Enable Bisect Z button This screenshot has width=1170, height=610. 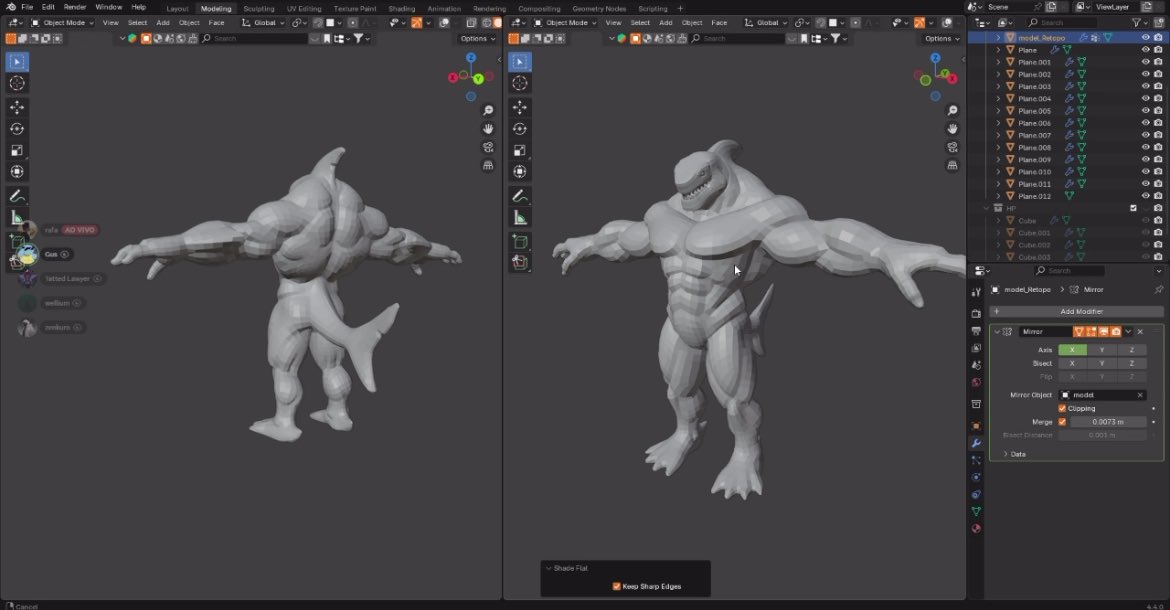coord(1132,363)
